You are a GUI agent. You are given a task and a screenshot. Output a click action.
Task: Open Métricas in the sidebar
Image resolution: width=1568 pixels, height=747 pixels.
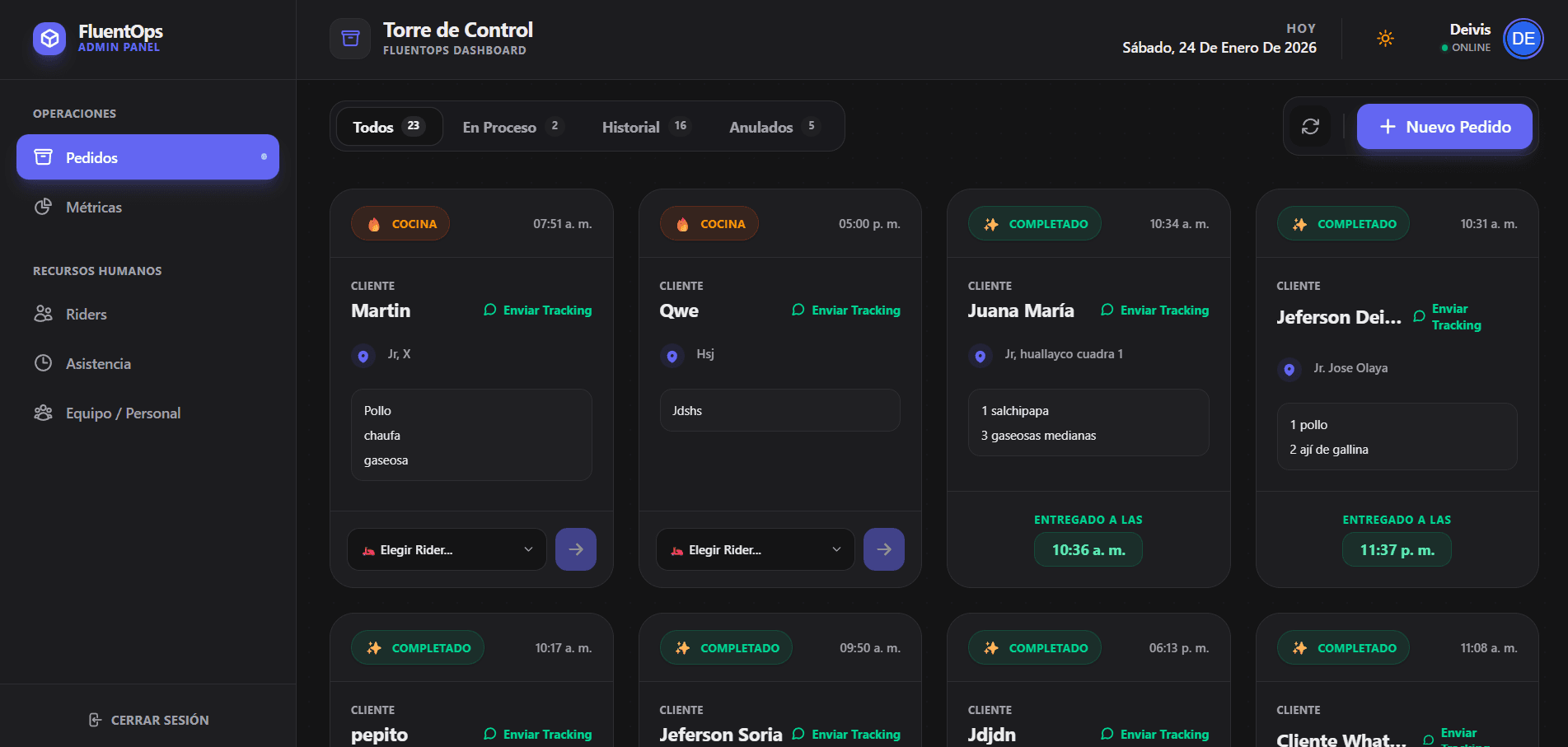[93, 208]
